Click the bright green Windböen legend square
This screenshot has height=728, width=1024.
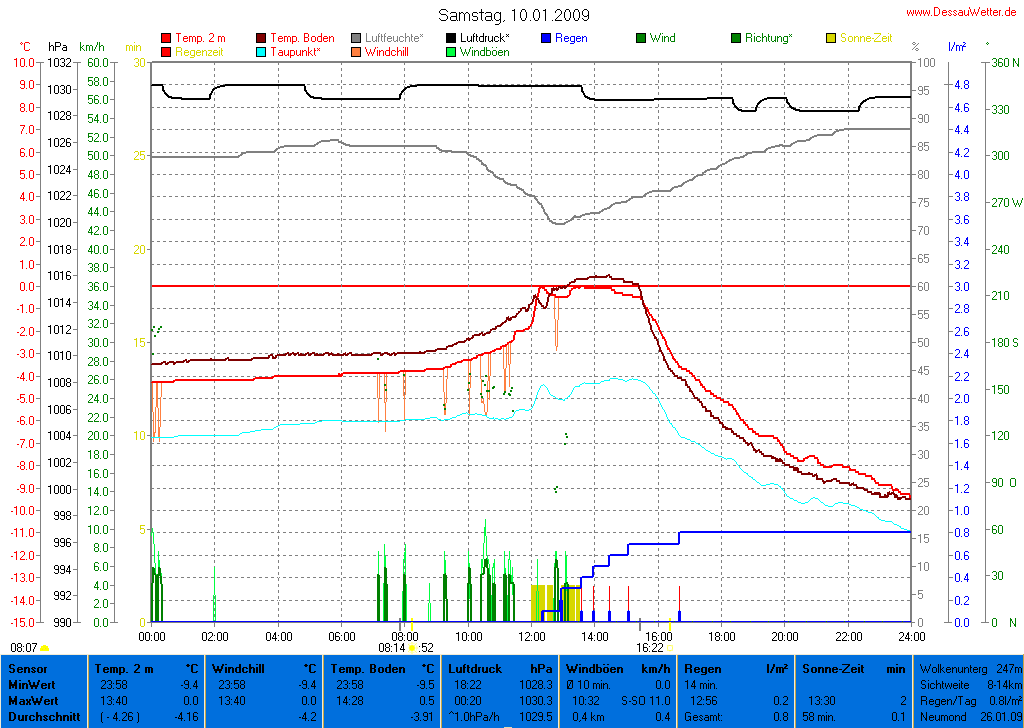click(451, 51)
